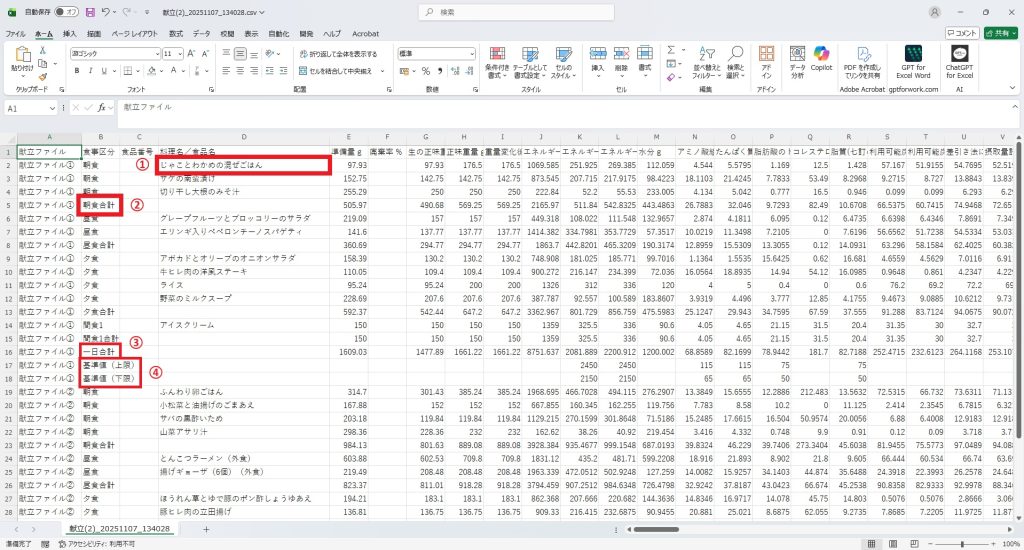Switch to the データ (Data) ribbon tab
Screen dimensions: 1024x550
click(x=201, y=33)
